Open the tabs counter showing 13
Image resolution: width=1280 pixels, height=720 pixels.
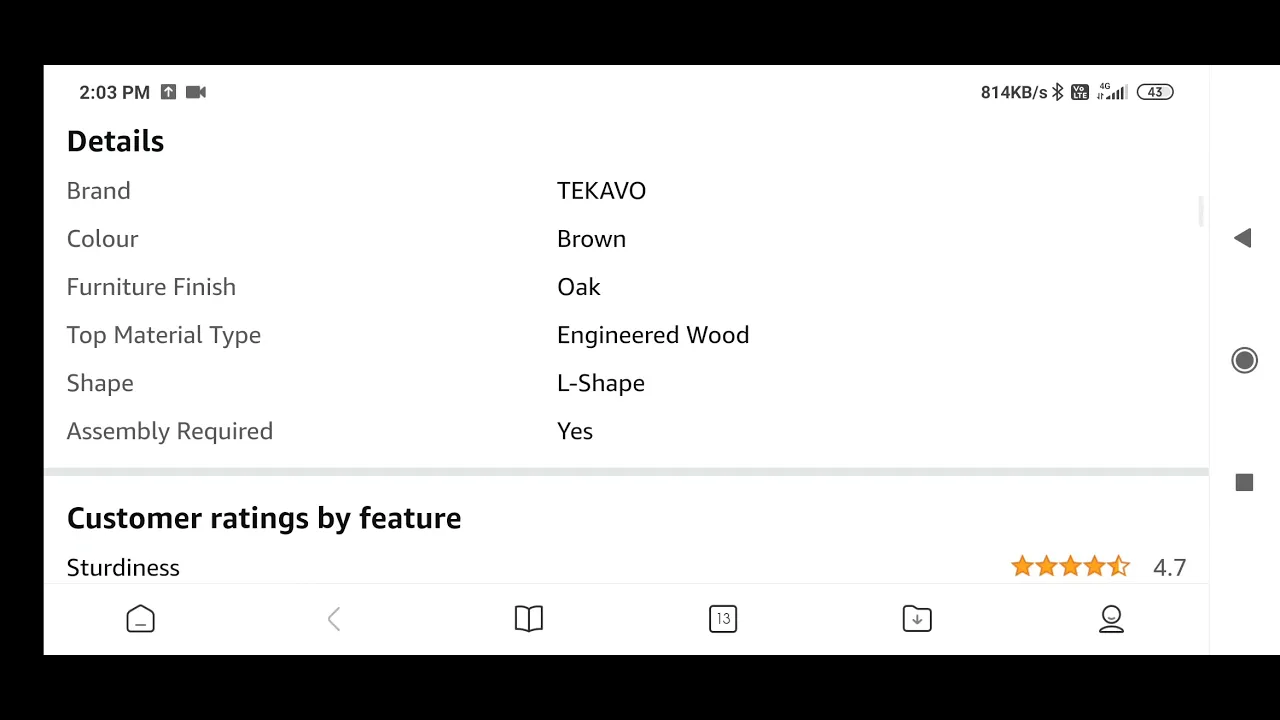point(723,619)
